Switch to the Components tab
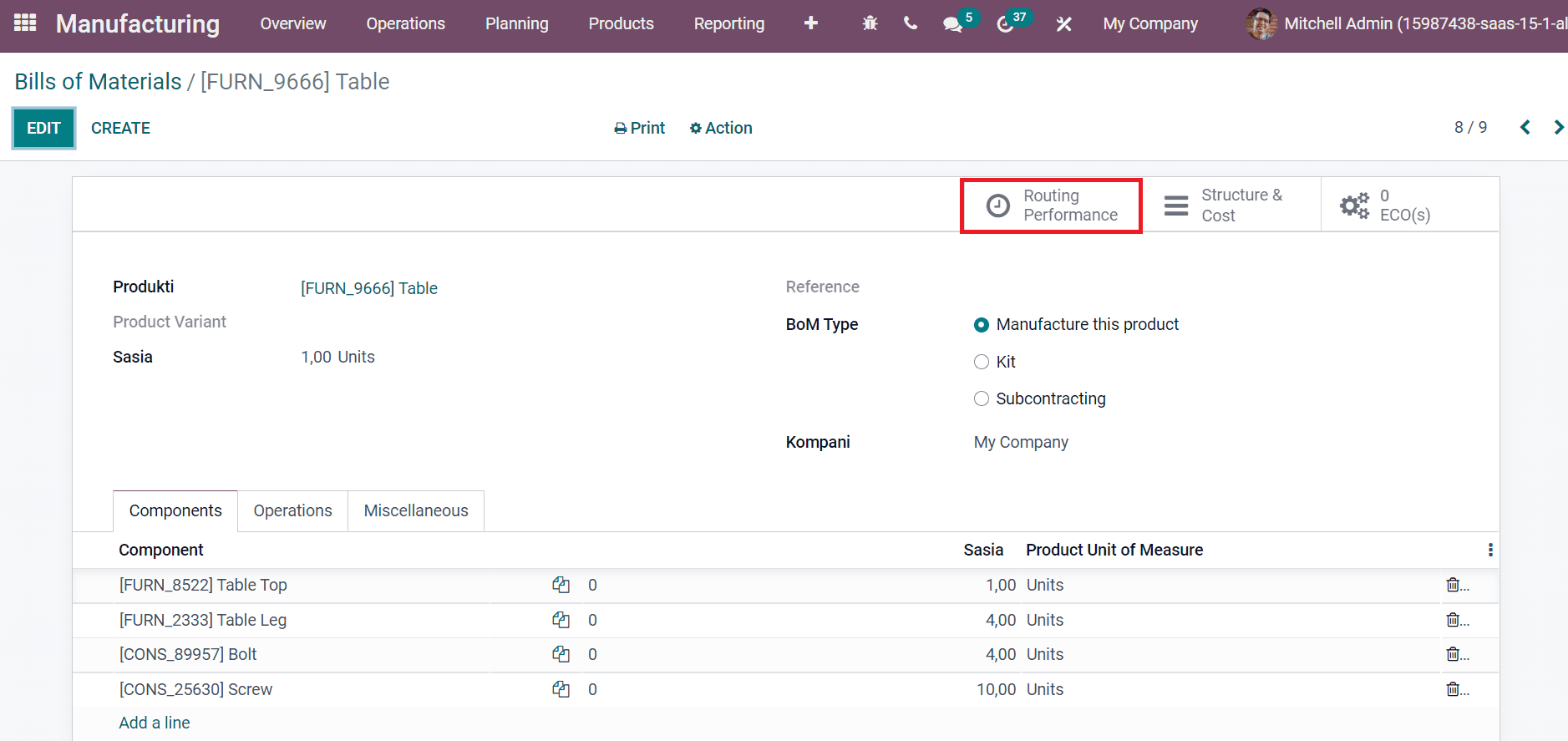Screen dimensions: 1568x741 pyautogui.click(x=175, y=510)
